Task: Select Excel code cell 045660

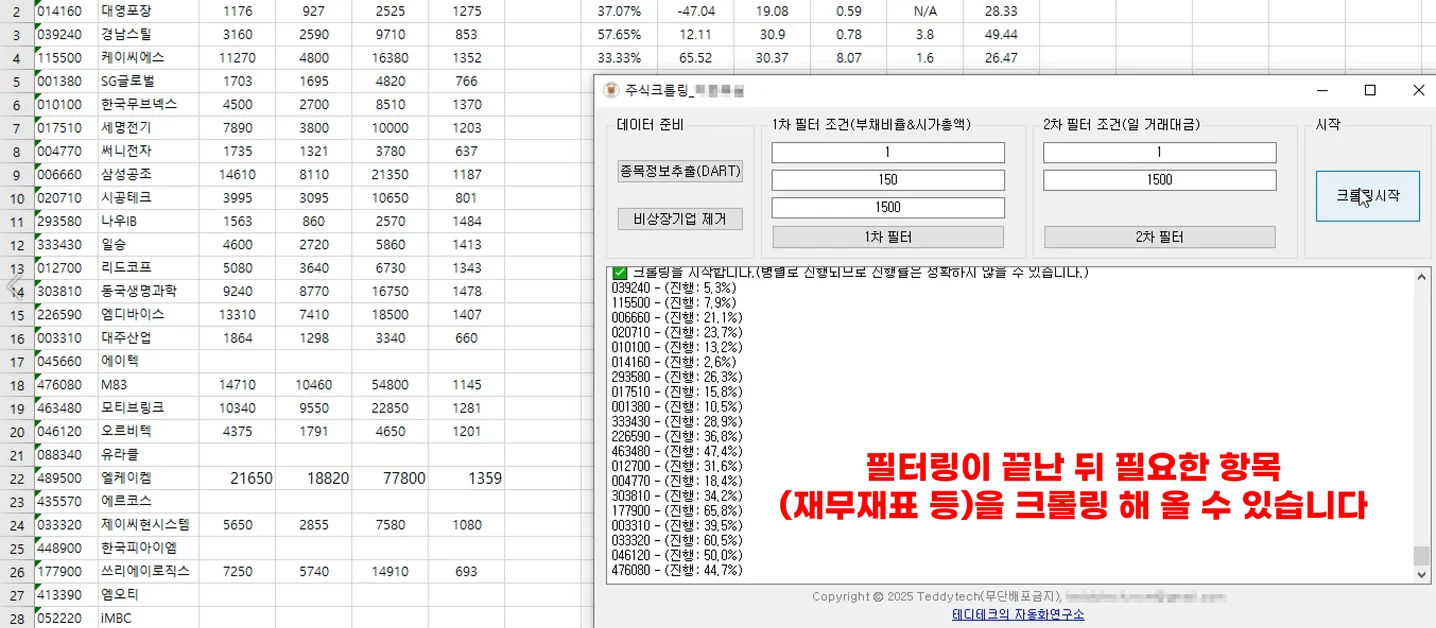Action: pos(66,361)
